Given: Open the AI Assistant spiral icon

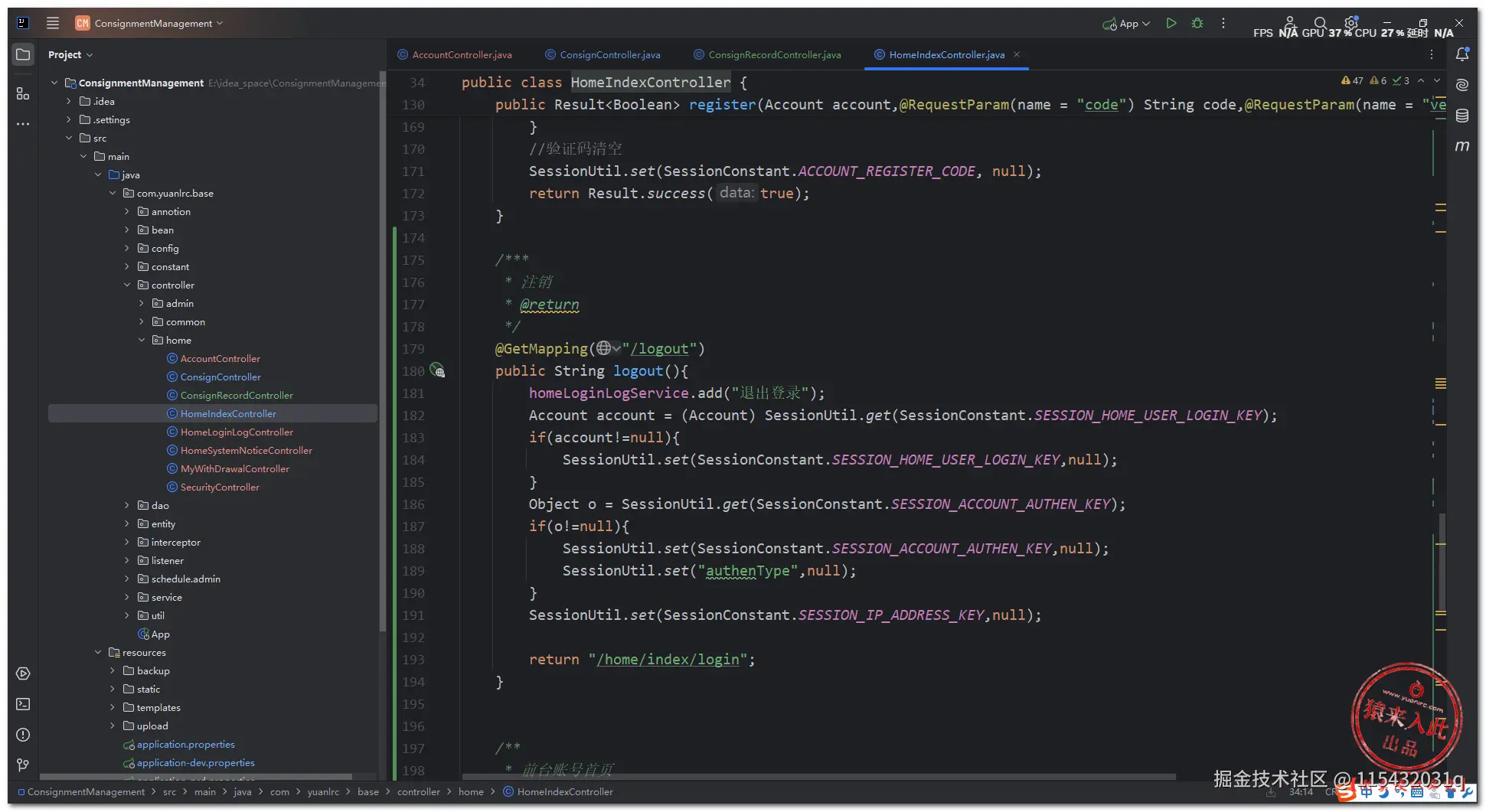Looking at the screenshot, I should tap(1462, 85).
